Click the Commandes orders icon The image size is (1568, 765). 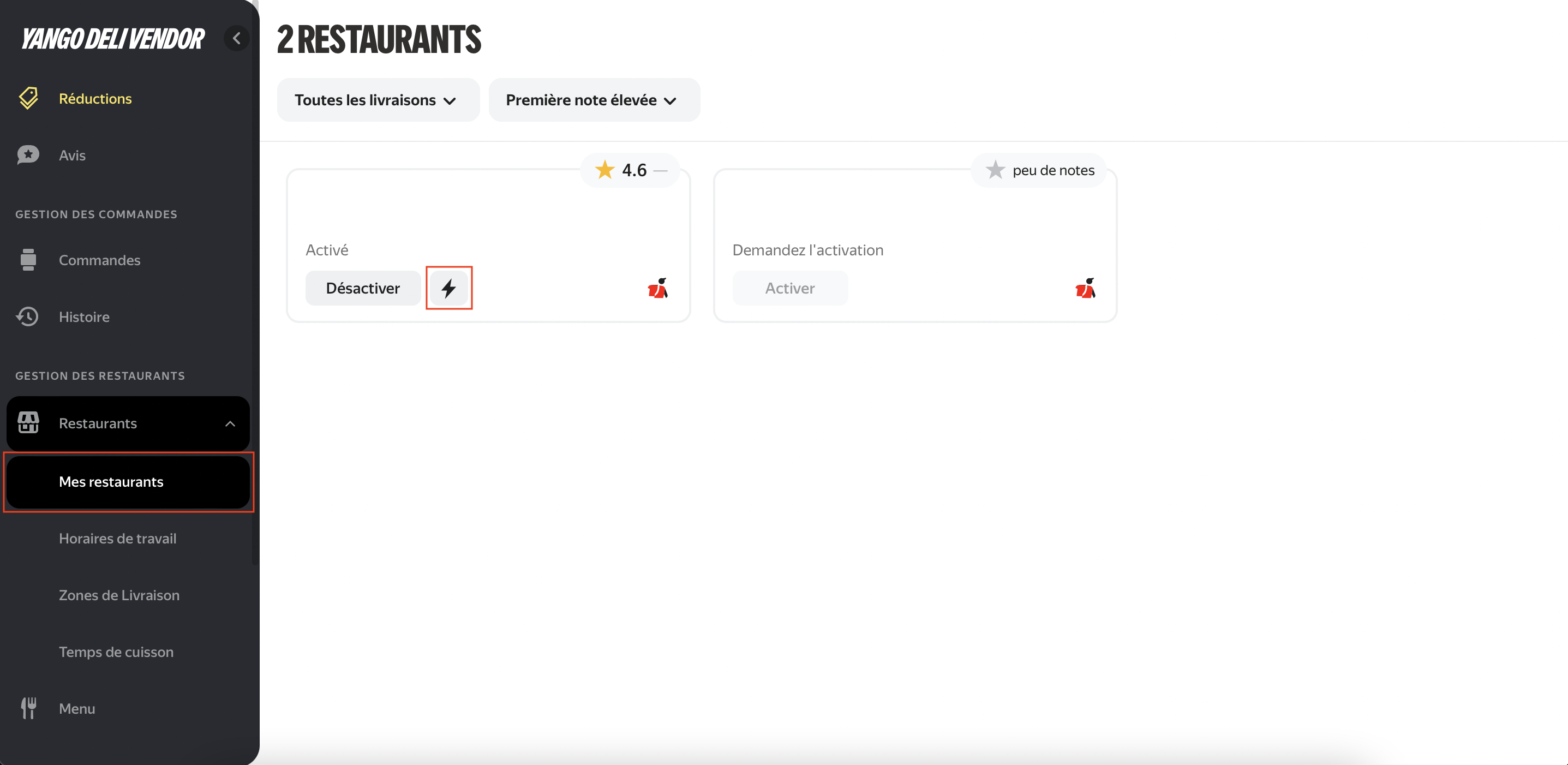[x=28, y=260]
